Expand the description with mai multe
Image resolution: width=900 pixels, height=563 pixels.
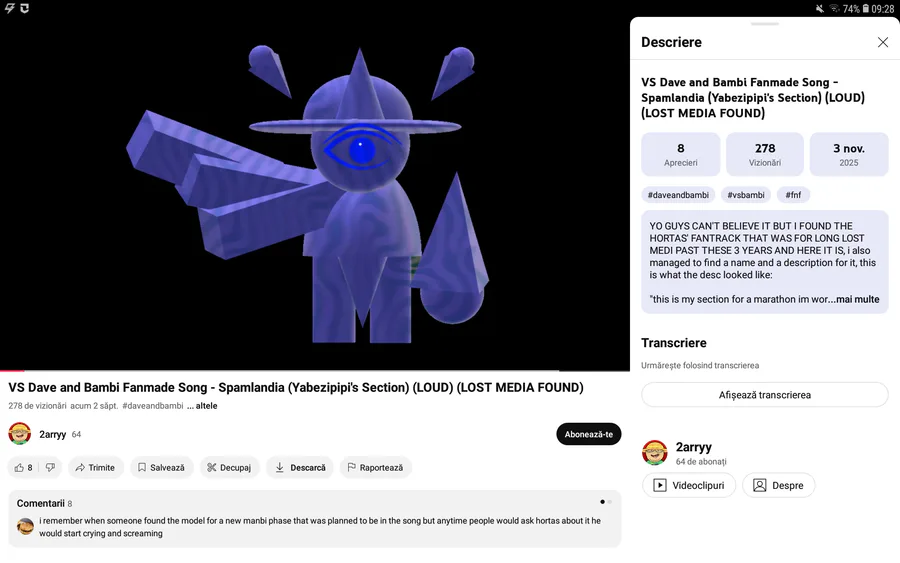tap(858, 300)
